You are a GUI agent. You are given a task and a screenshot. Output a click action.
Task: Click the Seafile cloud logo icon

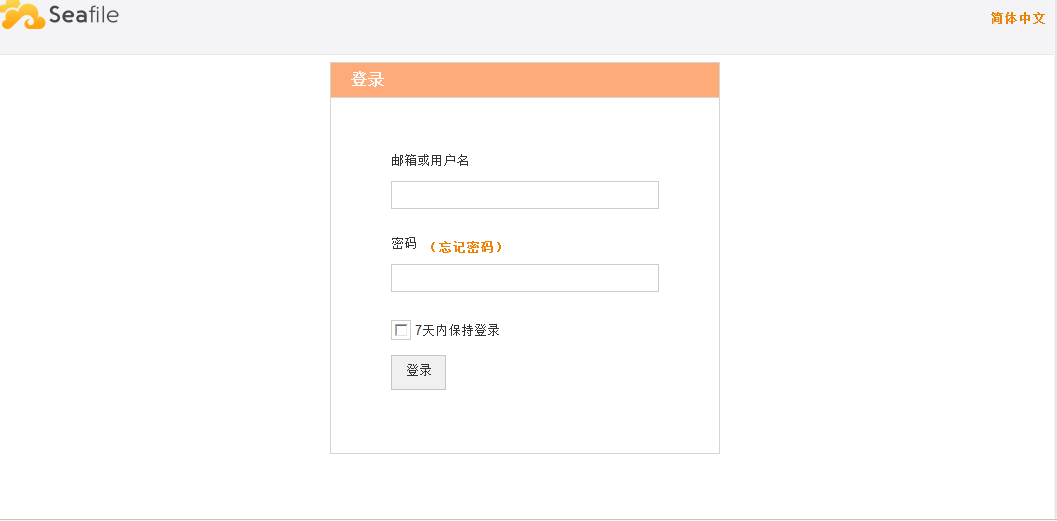click(x=22, y=15)
